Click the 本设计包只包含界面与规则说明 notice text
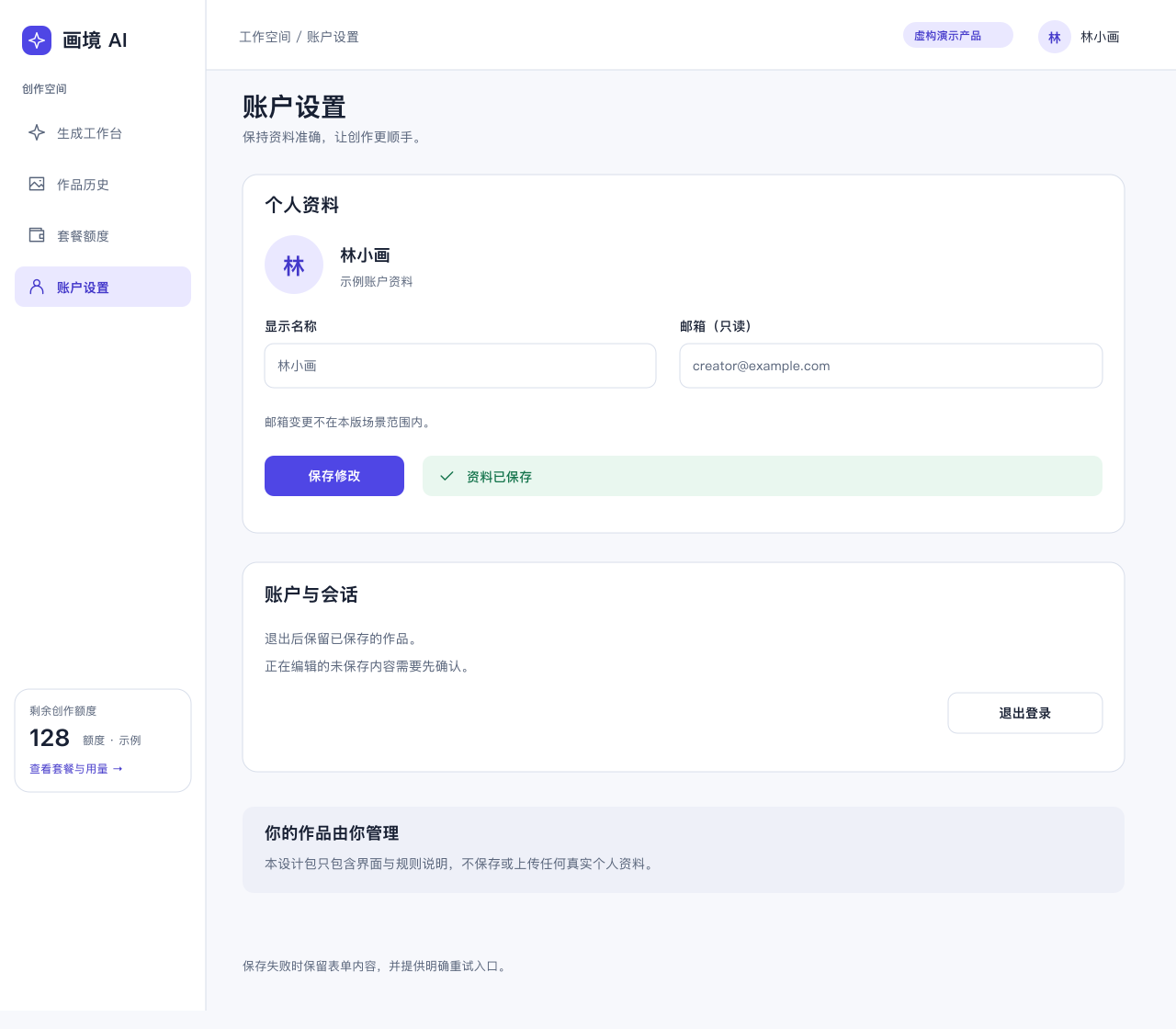The width and height of the screenshot is (1176, 1029). pyautogui.click(x=460, y=864)
